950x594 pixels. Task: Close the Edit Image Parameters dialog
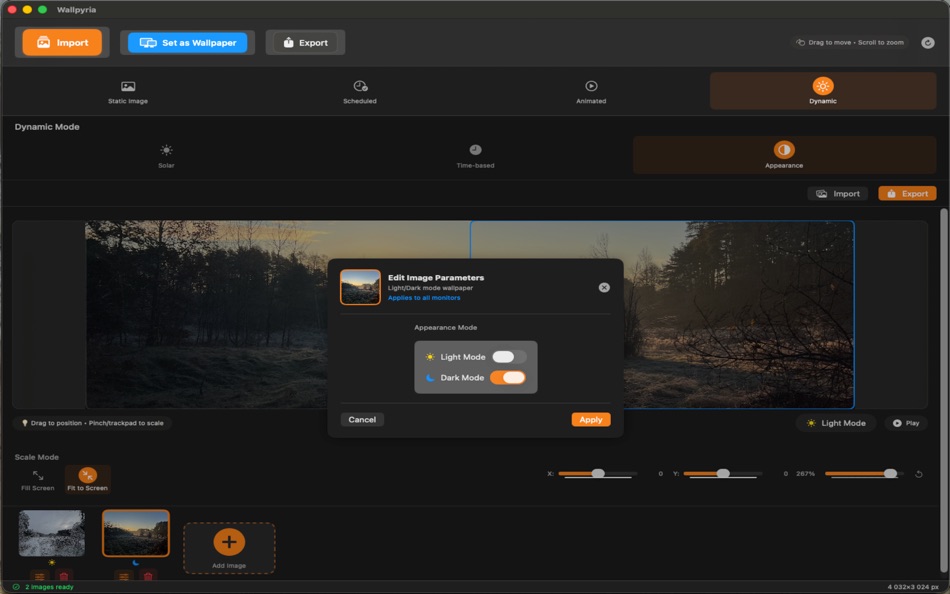[x=604, y=287]
